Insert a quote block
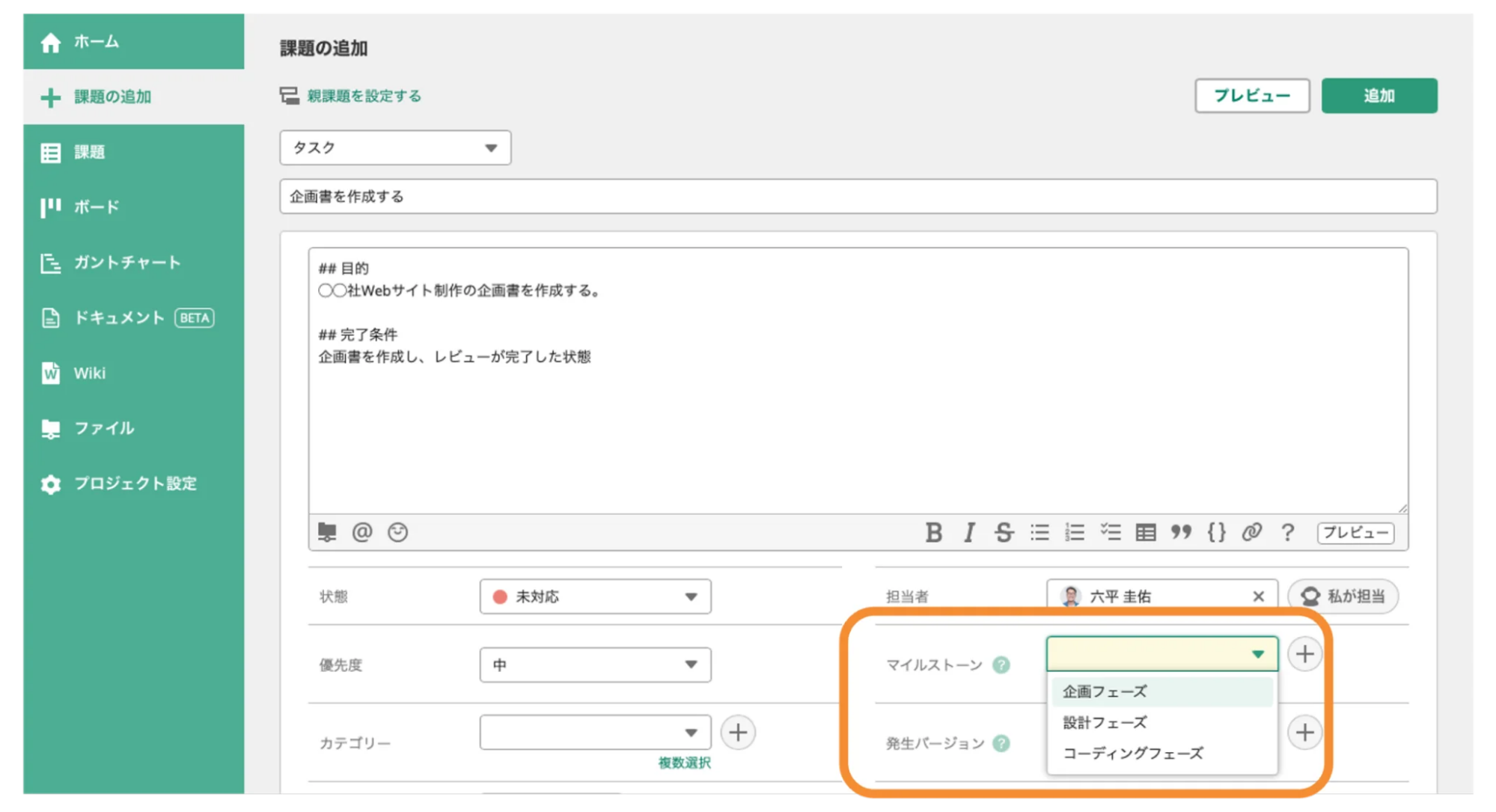The width and height of the screenshot is (1496, 812). (1181, 533)
